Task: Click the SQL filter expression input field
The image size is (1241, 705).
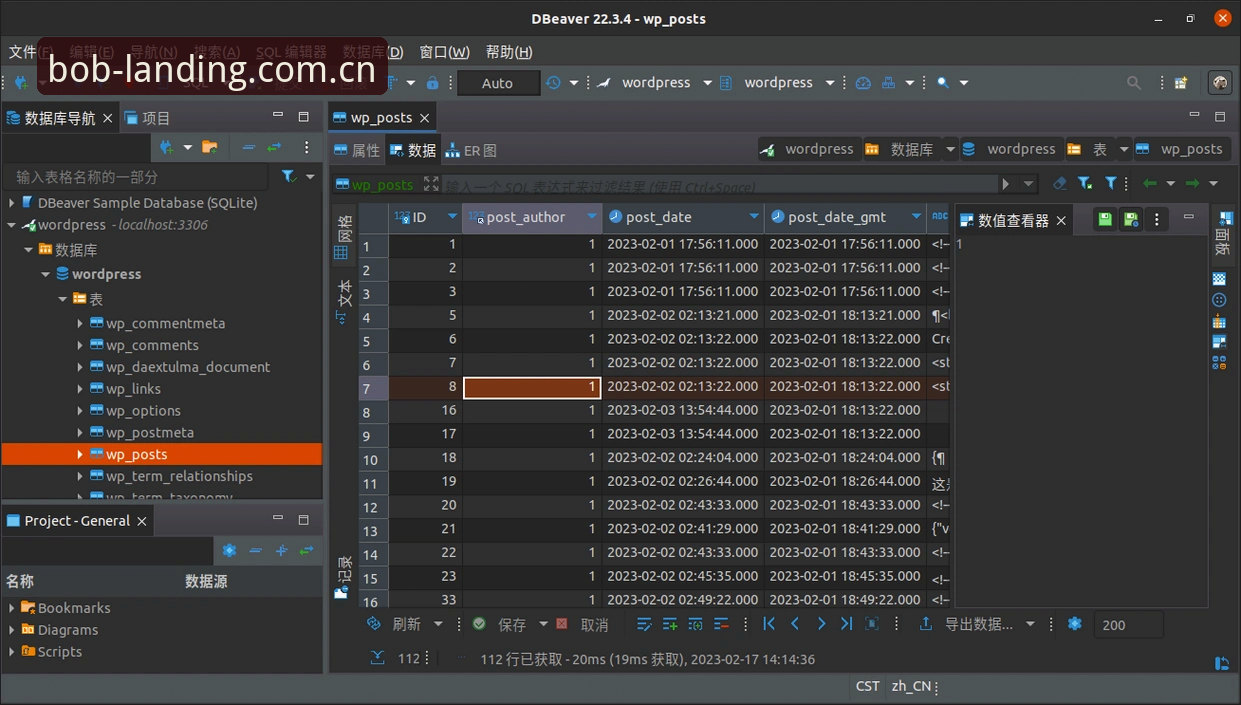Action: click(x=720, y=185)
